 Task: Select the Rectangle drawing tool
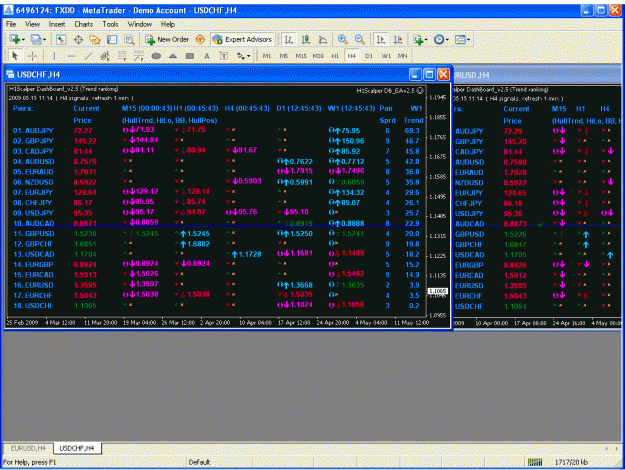(x=190, y=56)
